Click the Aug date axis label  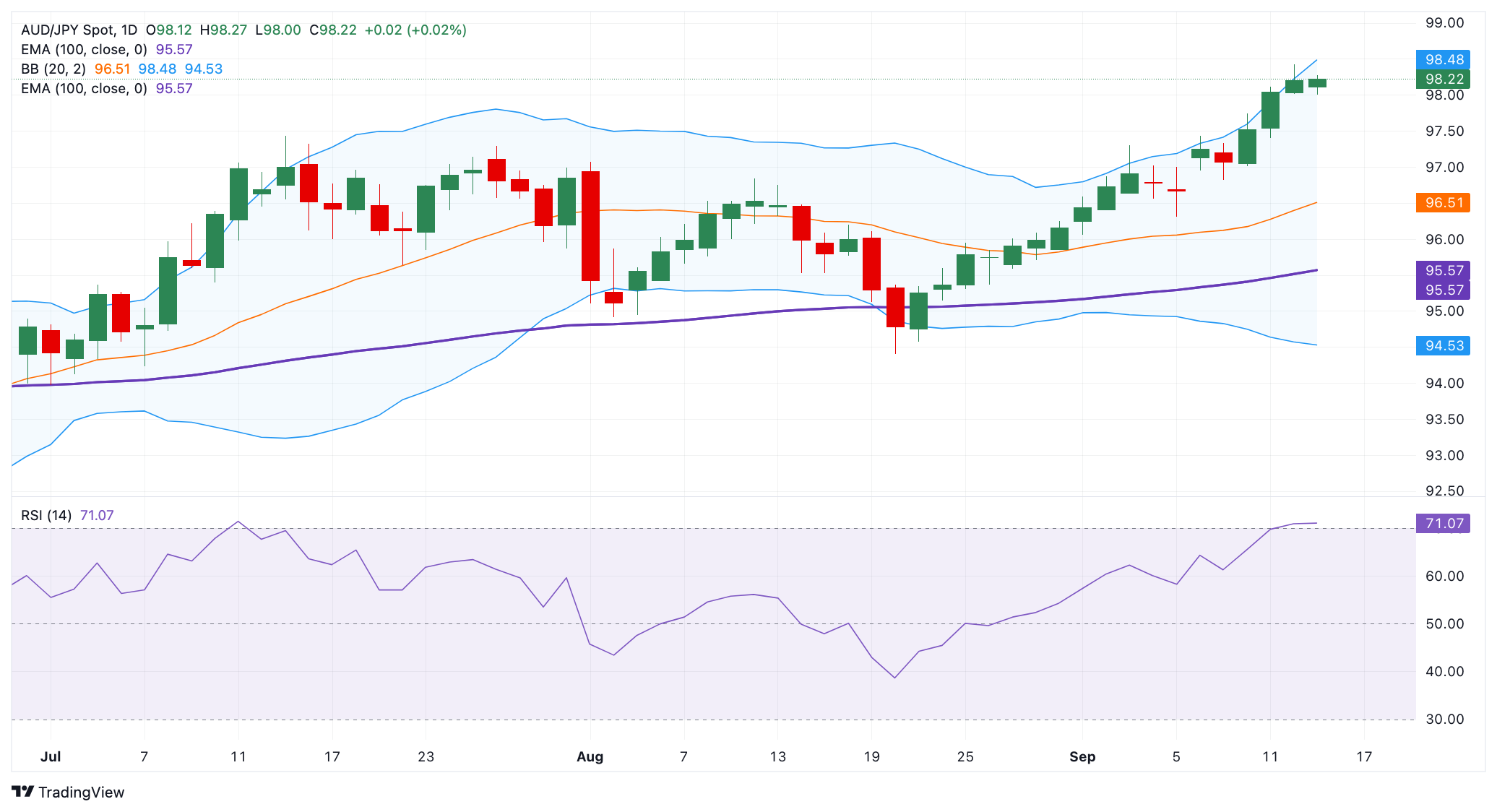[590, 757]
